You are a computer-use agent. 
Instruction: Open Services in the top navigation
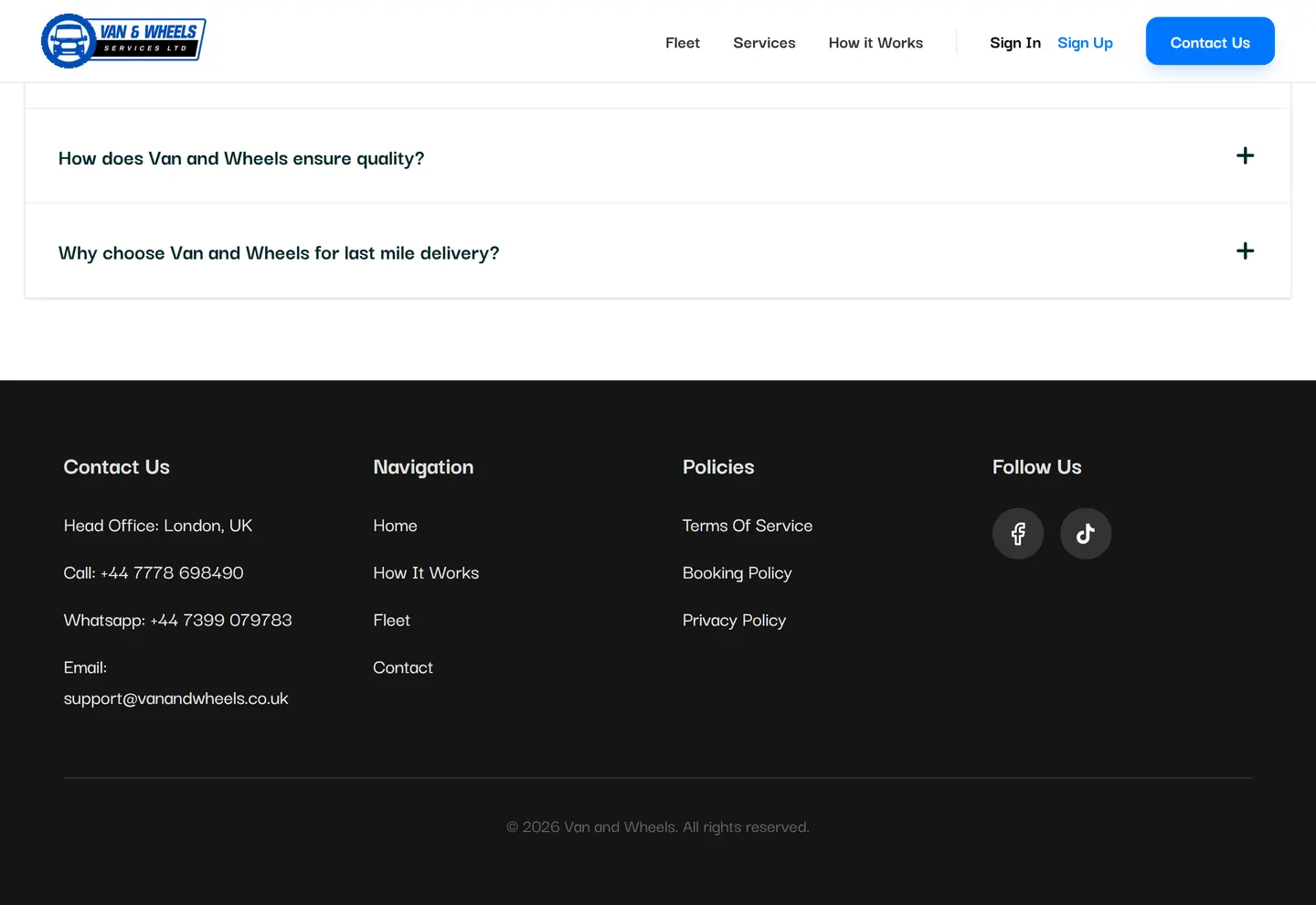click(x=764, y=43)
